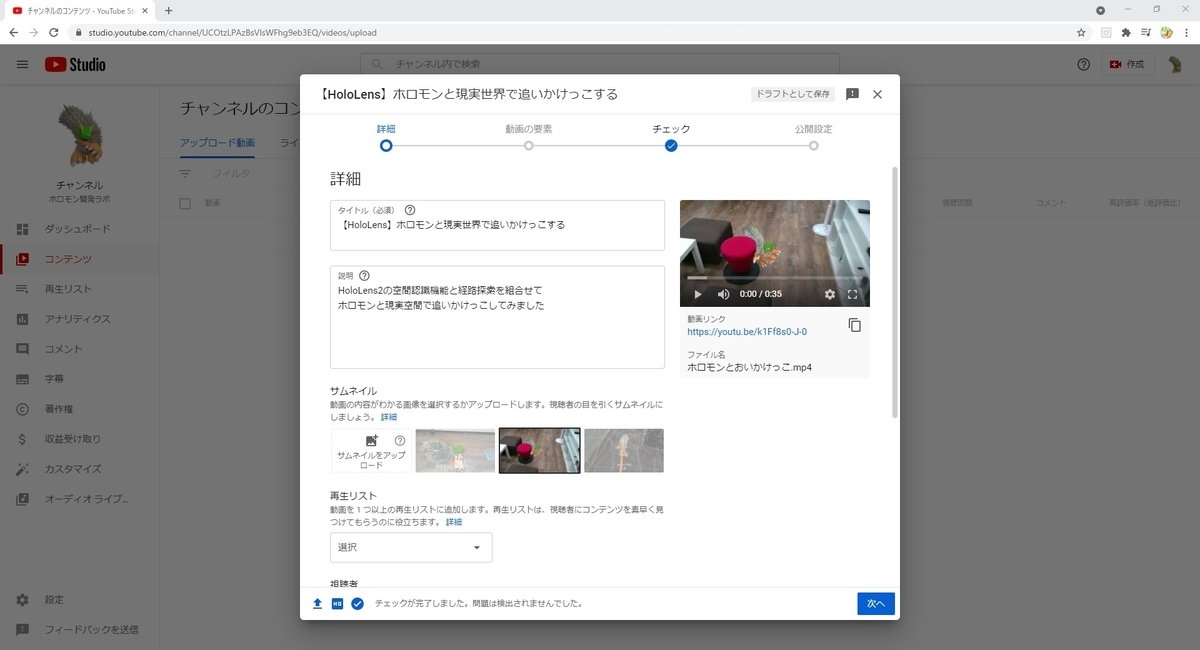This screenshot has height=650, width=1200.
Task: Edit the タイトル input field
Action: point(497,225)
